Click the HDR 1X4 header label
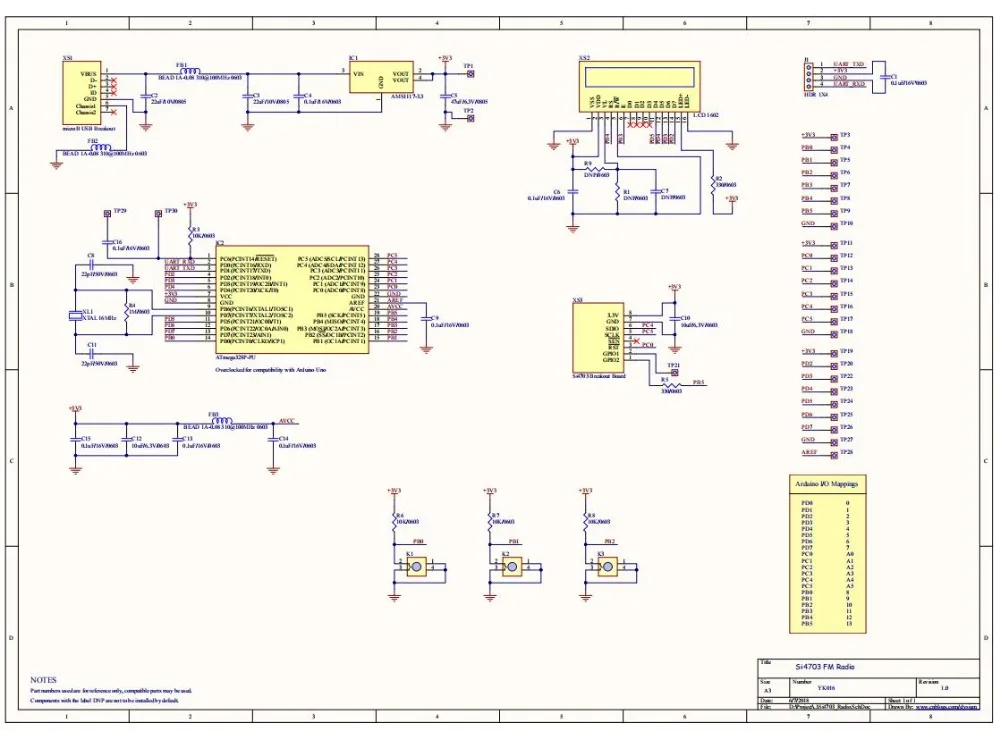 (816, 94)
